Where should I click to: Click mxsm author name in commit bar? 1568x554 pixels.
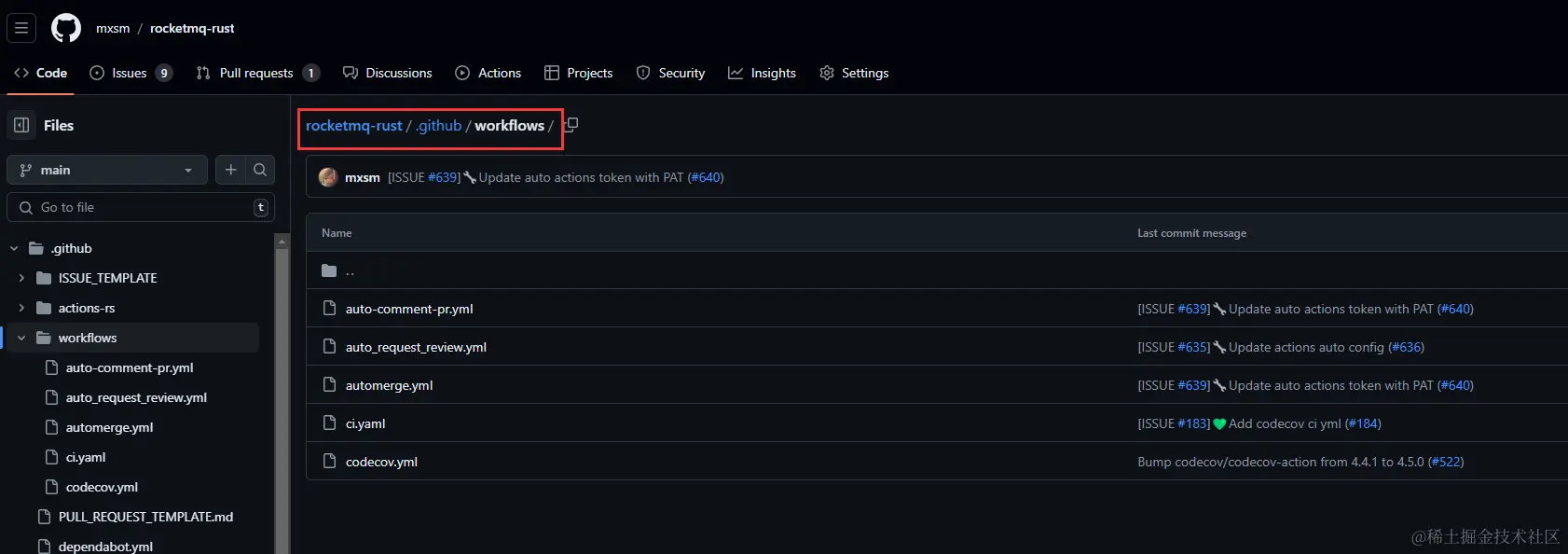363,177
